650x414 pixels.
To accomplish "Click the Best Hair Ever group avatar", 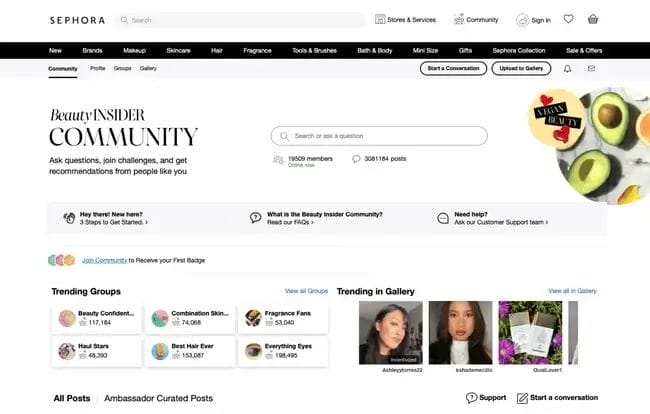I will pos(160,351).
